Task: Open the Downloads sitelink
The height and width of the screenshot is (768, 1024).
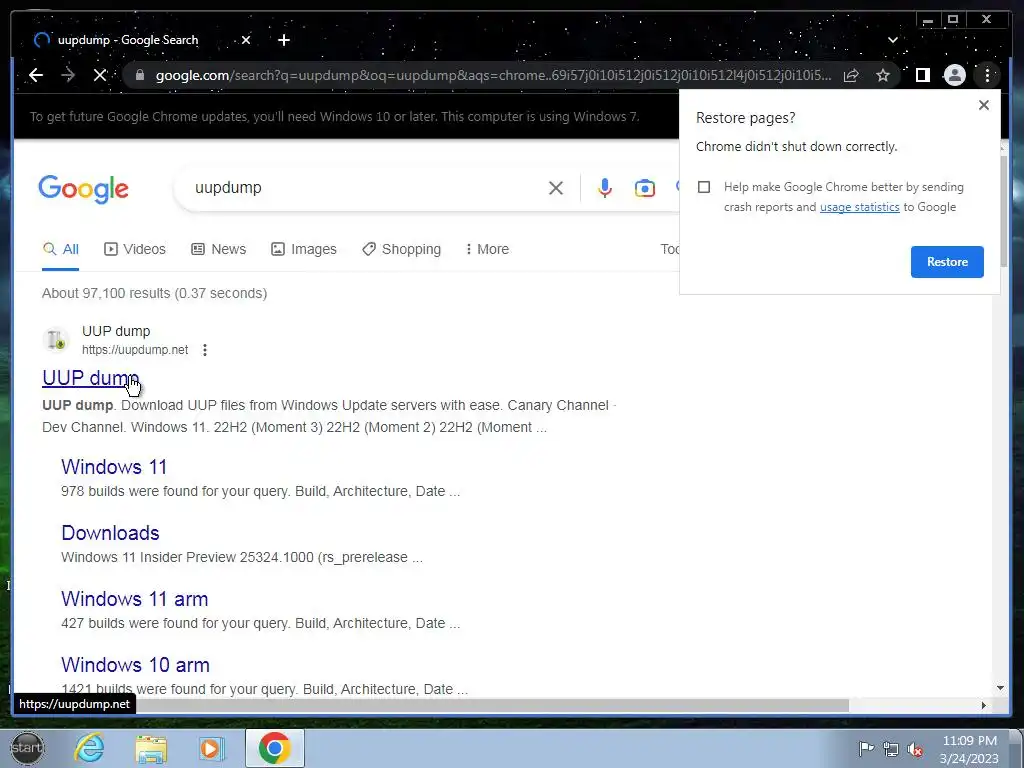Action: [110, 533]
